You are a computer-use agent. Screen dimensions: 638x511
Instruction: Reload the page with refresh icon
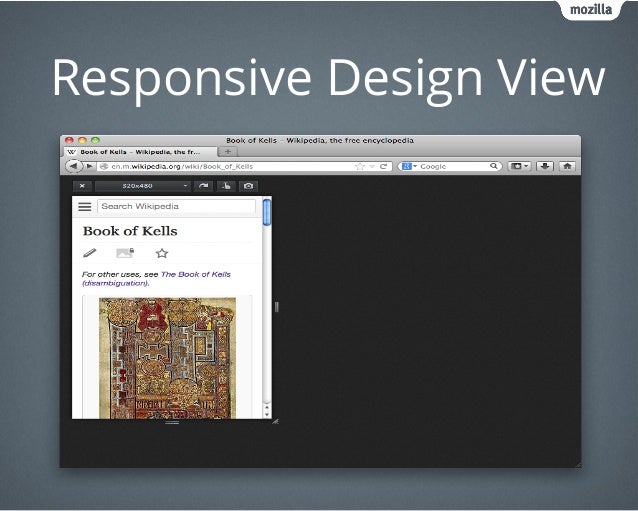click(x=383, y=166)
